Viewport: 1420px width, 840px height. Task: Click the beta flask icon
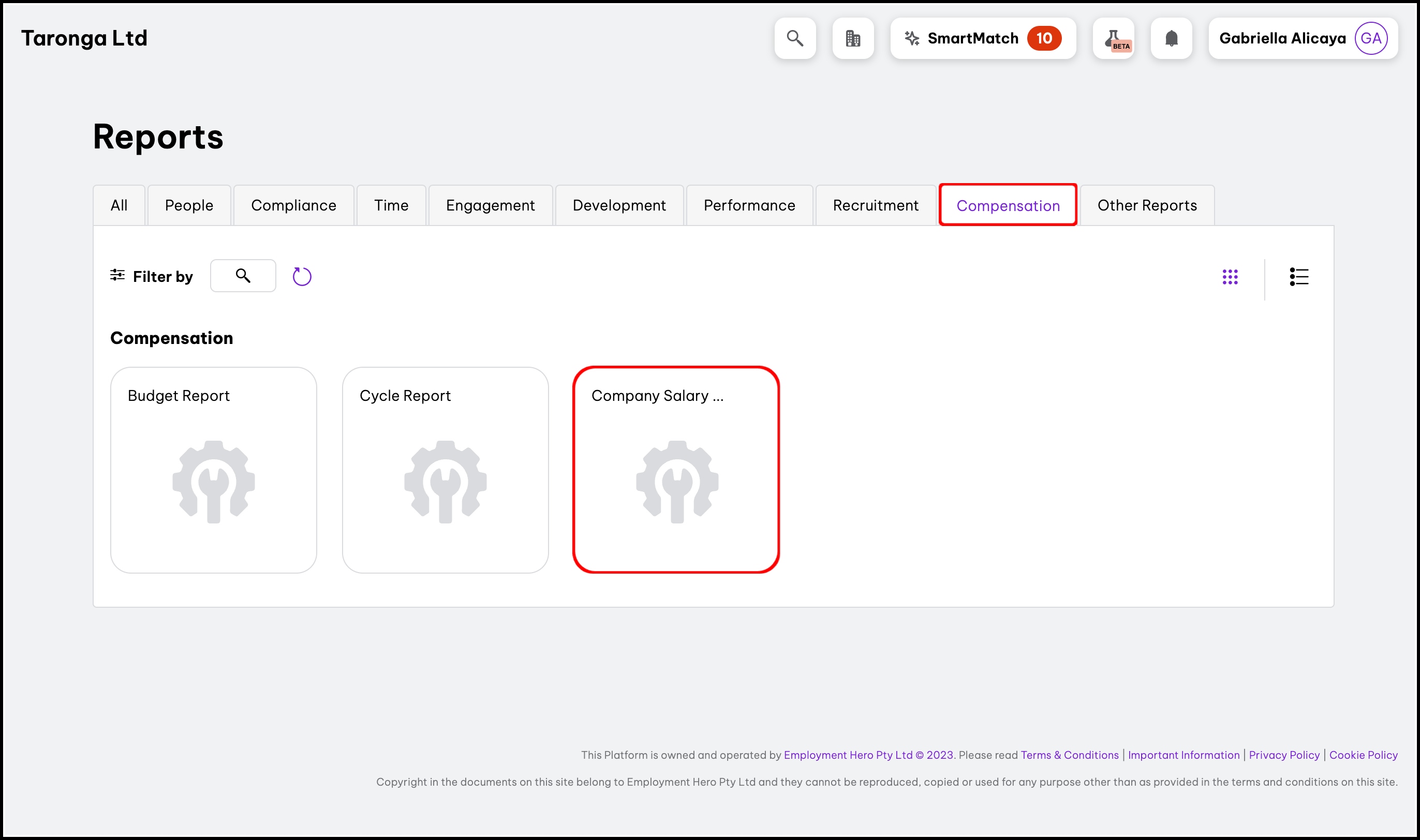point(1113,38)
